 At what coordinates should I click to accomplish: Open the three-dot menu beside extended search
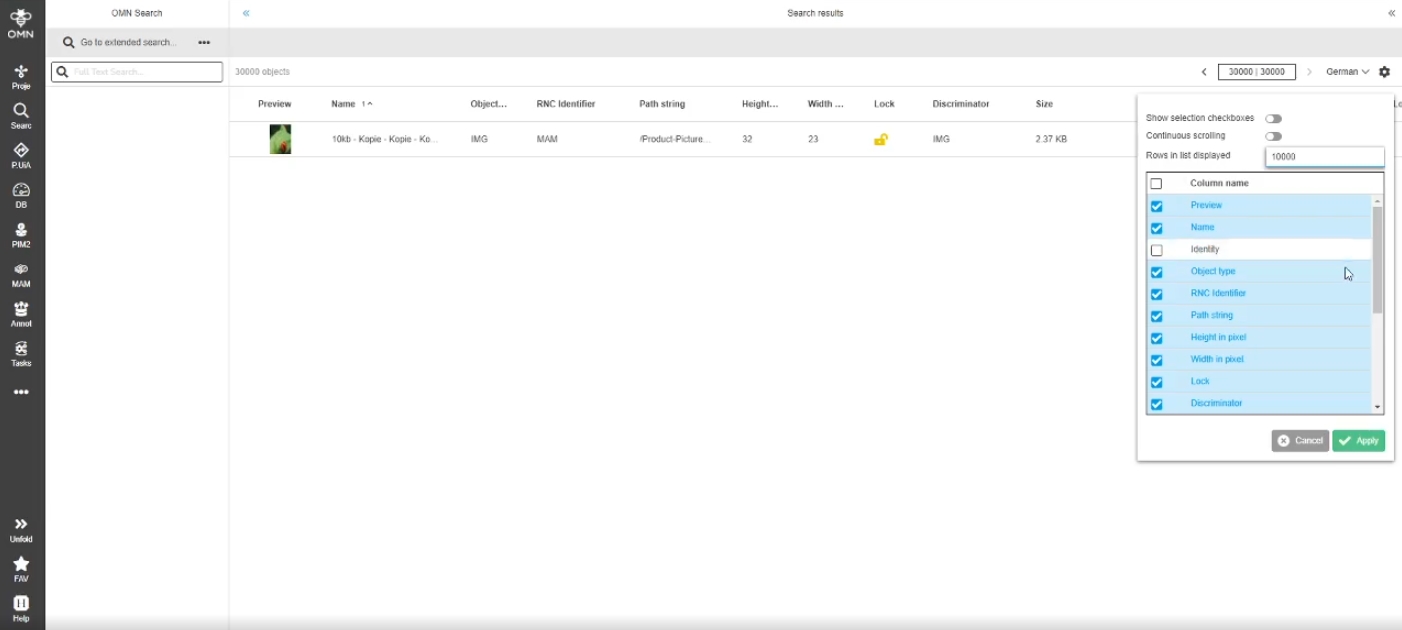(x=204, y=42)
